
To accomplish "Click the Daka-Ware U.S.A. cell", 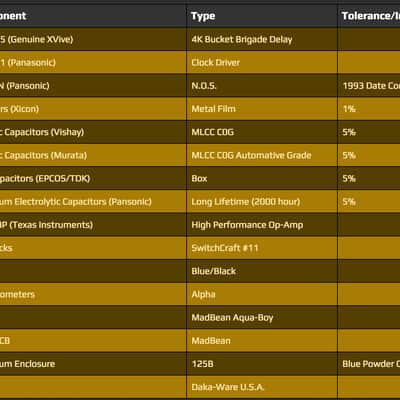I will (262, 387).
